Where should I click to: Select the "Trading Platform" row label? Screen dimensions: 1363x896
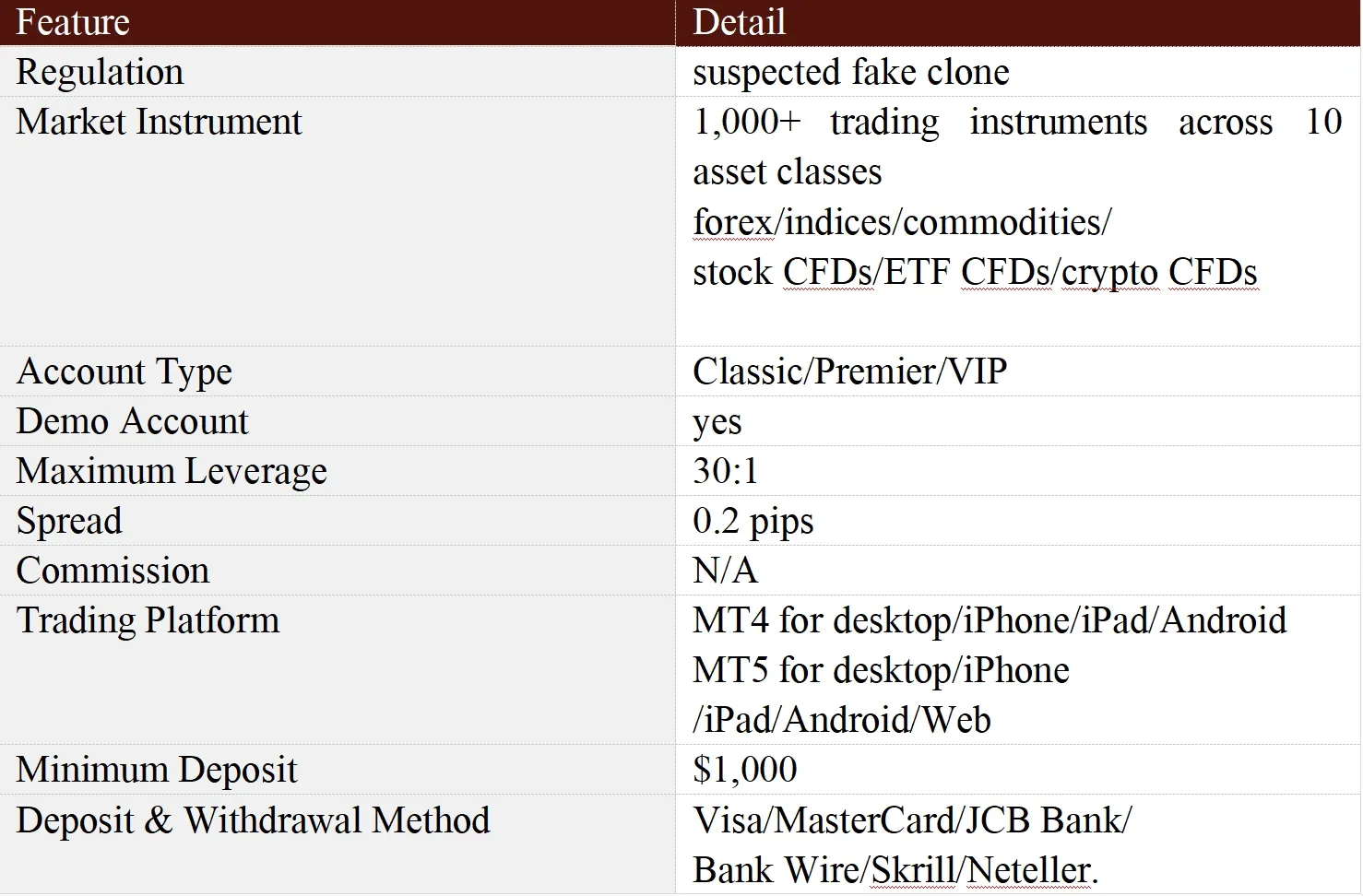(148, 620)
